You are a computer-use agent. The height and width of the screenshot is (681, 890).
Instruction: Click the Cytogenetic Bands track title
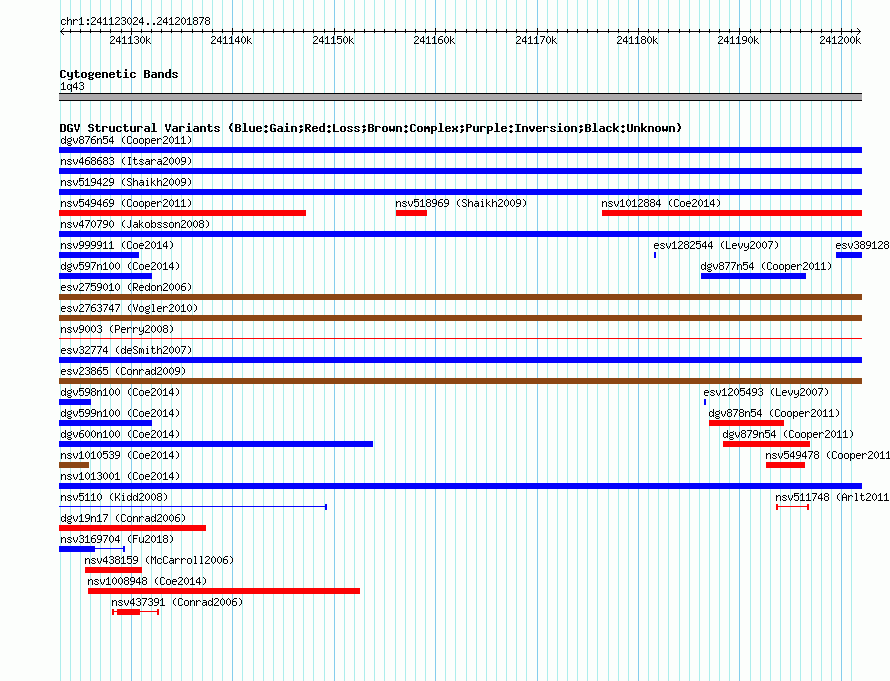(x=119, y=74)
